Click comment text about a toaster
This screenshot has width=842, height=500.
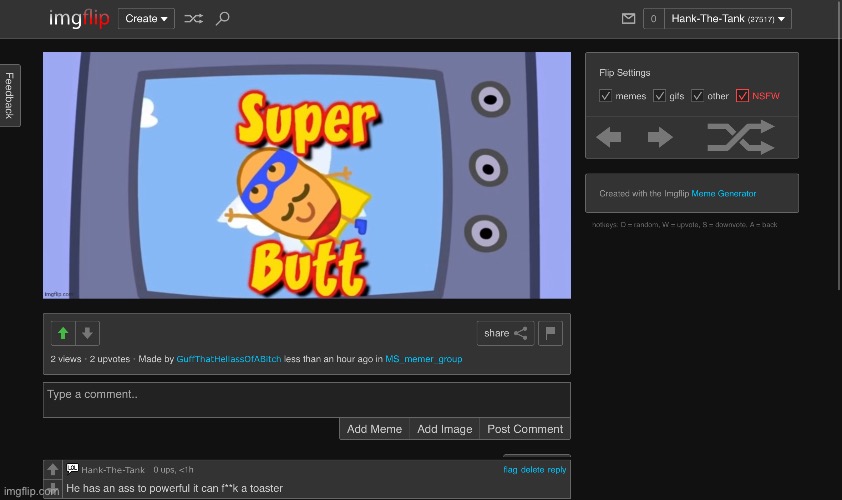click(x=175, y=488)
